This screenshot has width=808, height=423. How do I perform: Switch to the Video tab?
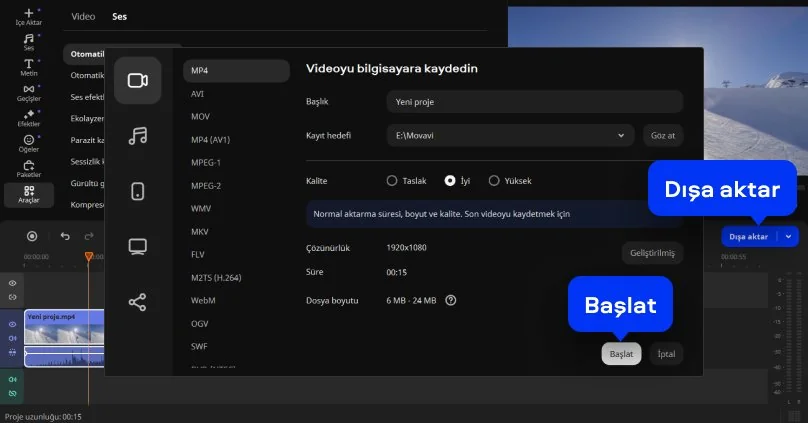pyautogui.click(x=84, y=17)
